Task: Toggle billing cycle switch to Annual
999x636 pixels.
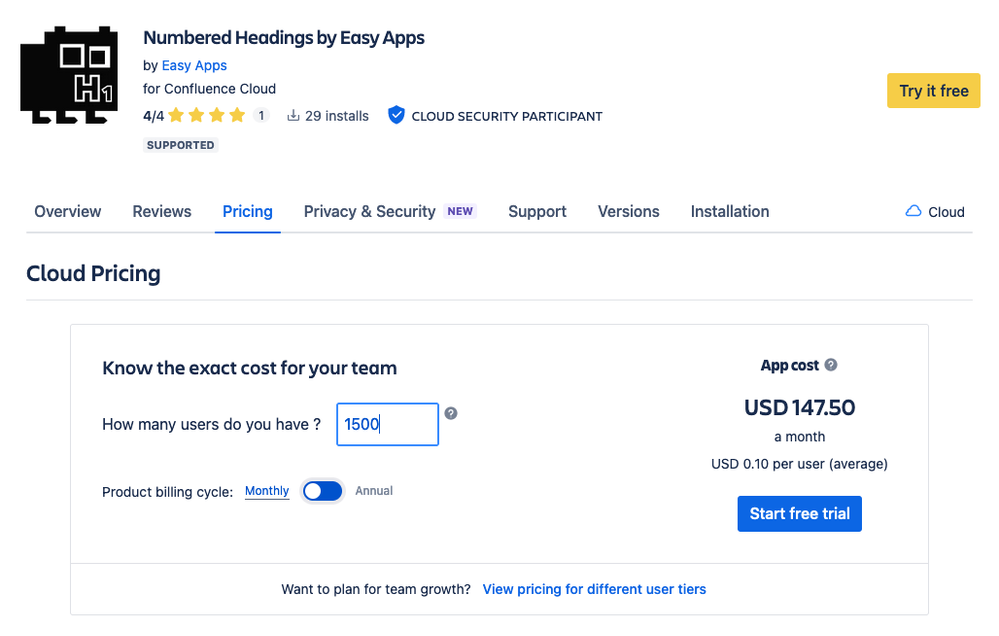Action: pyautogui.click(x=323, y=491)
